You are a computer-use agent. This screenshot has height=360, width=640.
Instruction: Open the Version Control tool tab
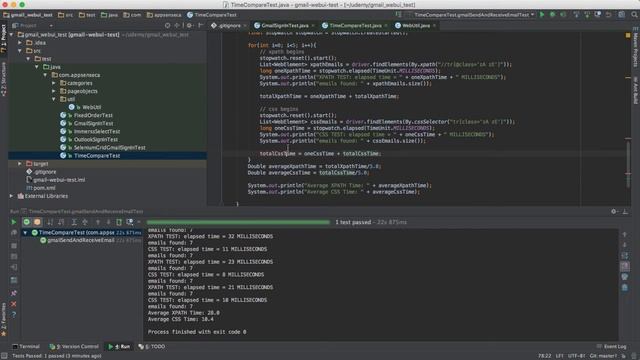coord(74,347)
